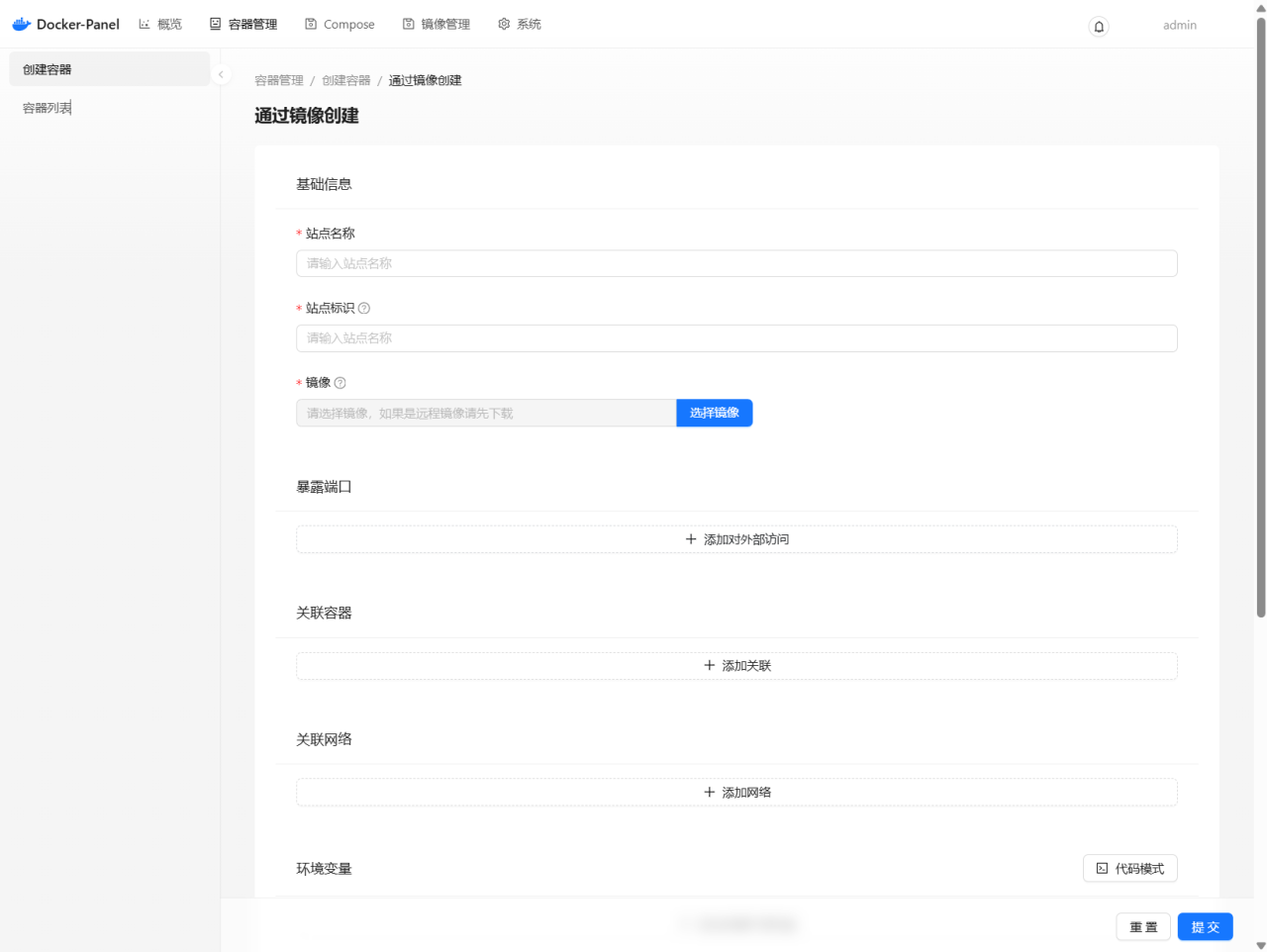Click the help icon beside 站点标识
The width and height of the screenshot is (1267, 952).
click(x=363, y=308)
